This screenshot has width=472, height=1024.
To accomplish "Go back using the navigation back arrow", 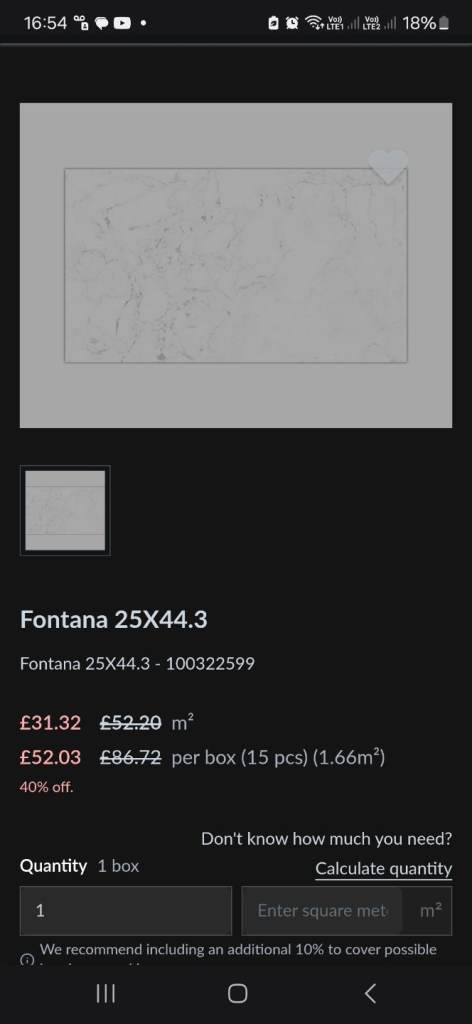I will [x=370, y=993].
